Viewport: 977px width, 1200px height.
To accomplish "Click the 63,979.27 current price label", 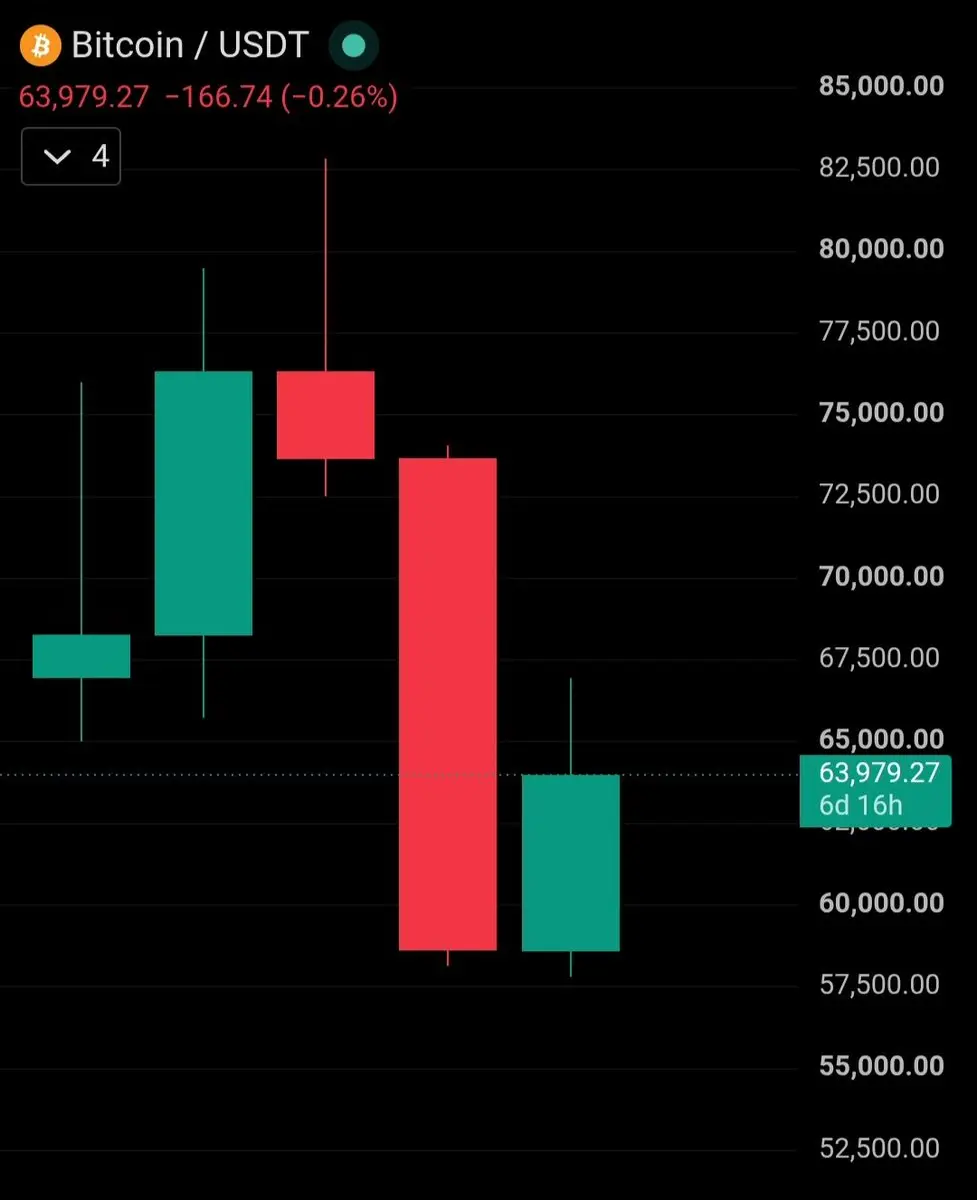I will (x=84, y=97).
